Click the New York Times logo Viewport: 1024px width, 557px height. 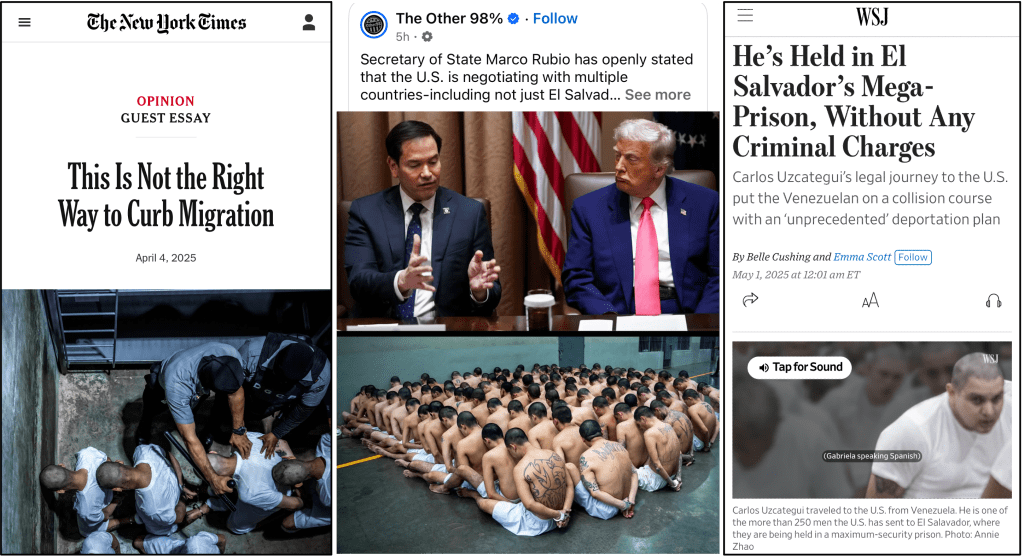pos(167,22)
